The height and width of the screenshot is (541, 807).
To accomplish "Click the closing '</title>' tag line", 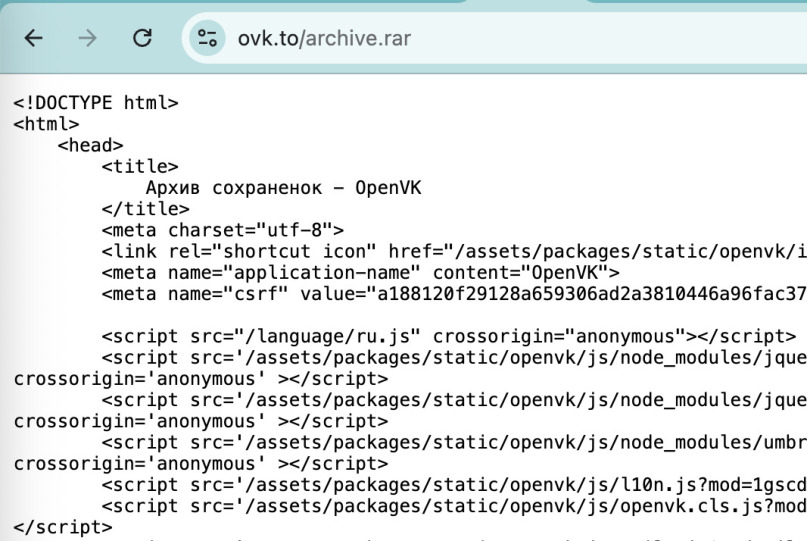I will [146, 209].
